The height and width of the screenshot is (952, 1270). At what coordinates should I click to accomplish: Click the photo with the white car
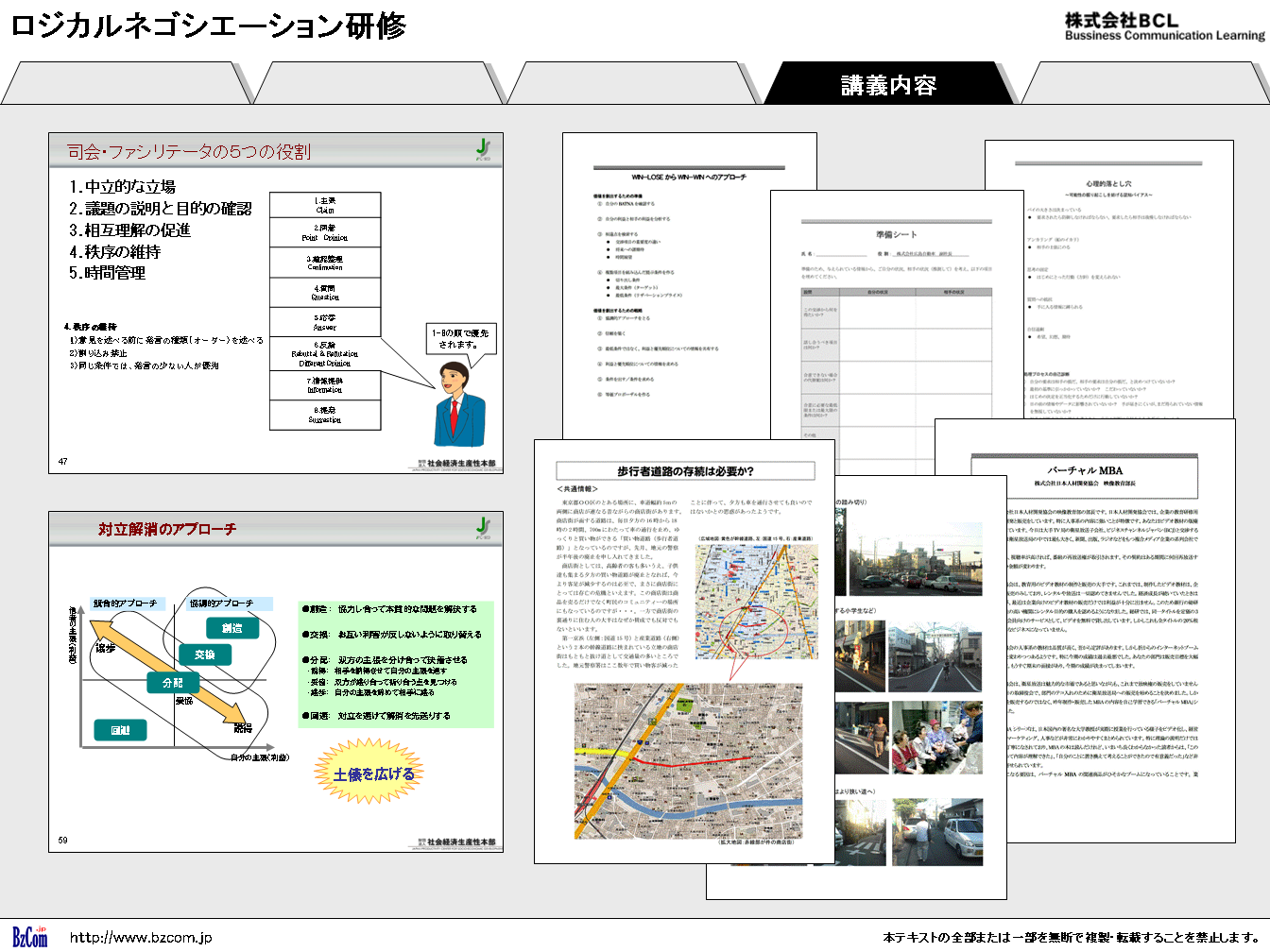[937, 832]
